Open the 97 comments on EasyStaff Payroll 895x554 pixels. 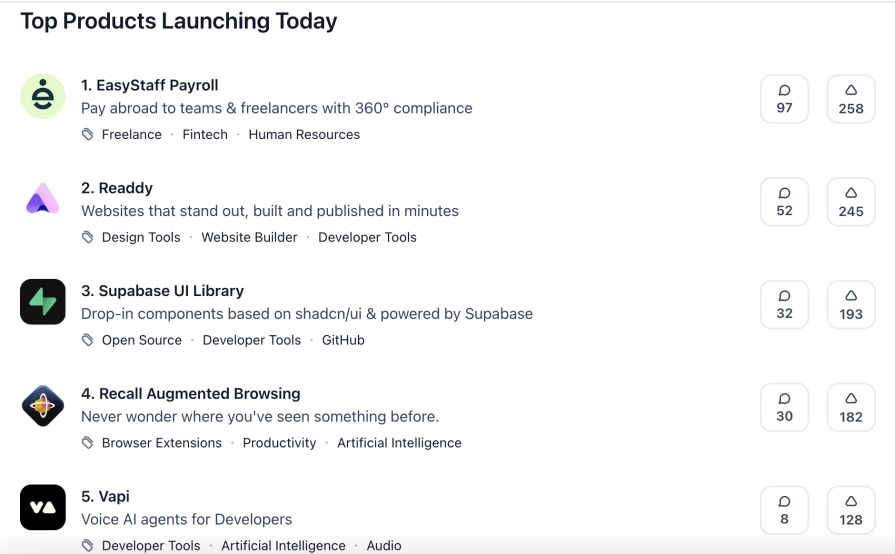pos(784,99)
